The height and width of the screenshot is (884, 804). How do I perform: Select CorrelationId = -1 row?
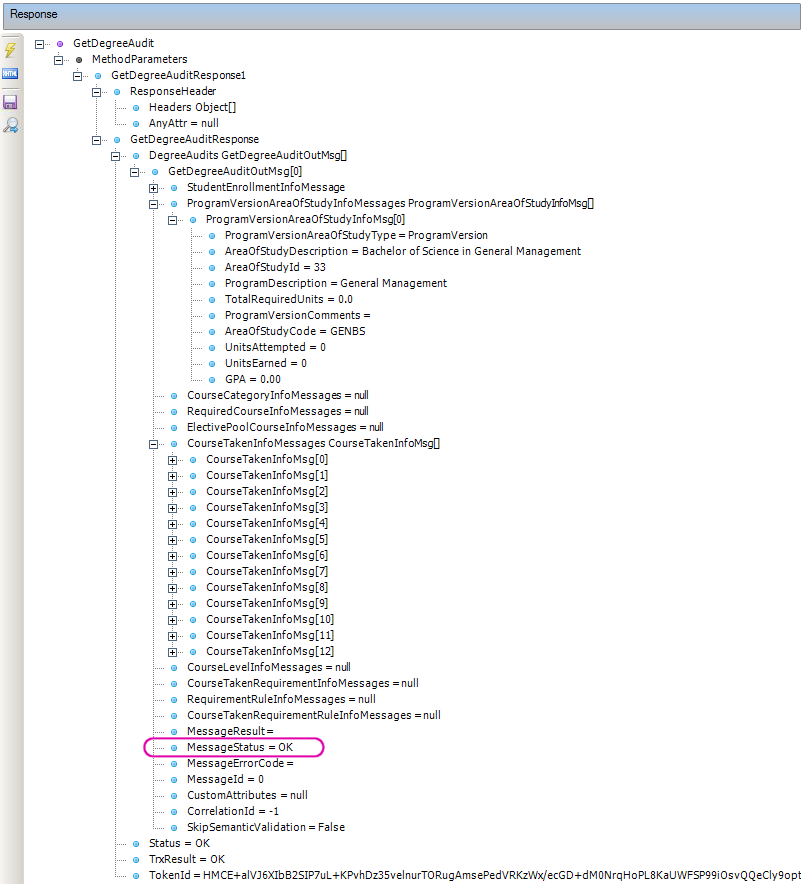click(x=233, y=811)
